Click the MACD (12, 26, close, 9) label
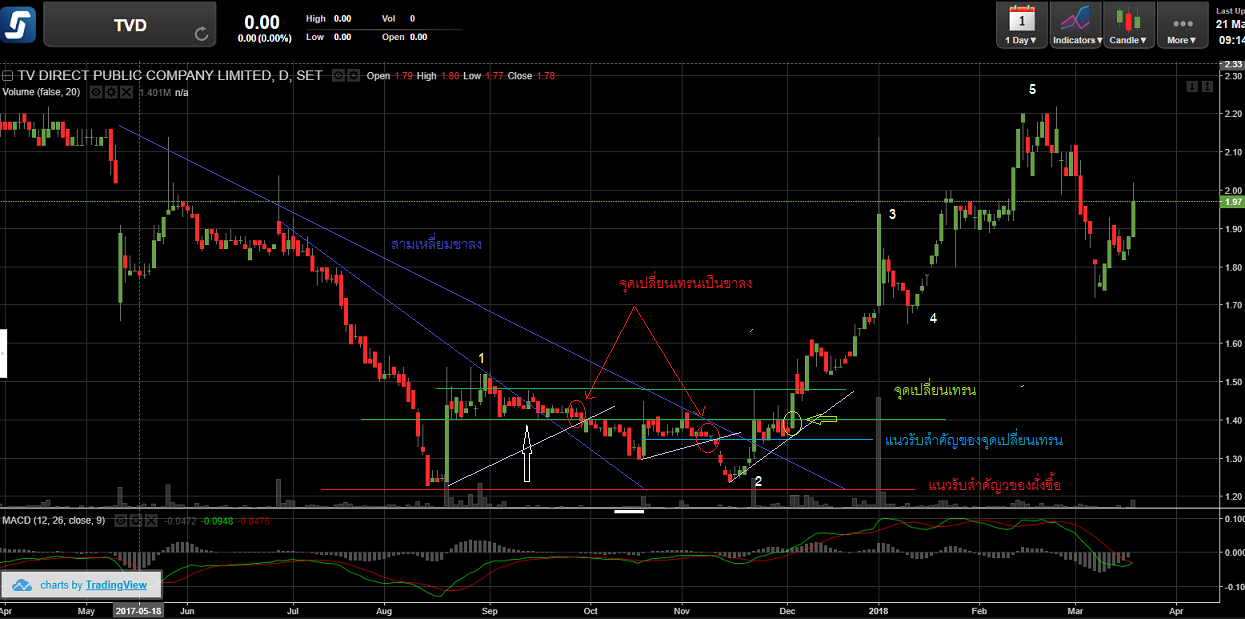The height and width of the screenshot is (619, 1245). pyautogui.click(x=56, y=521)
